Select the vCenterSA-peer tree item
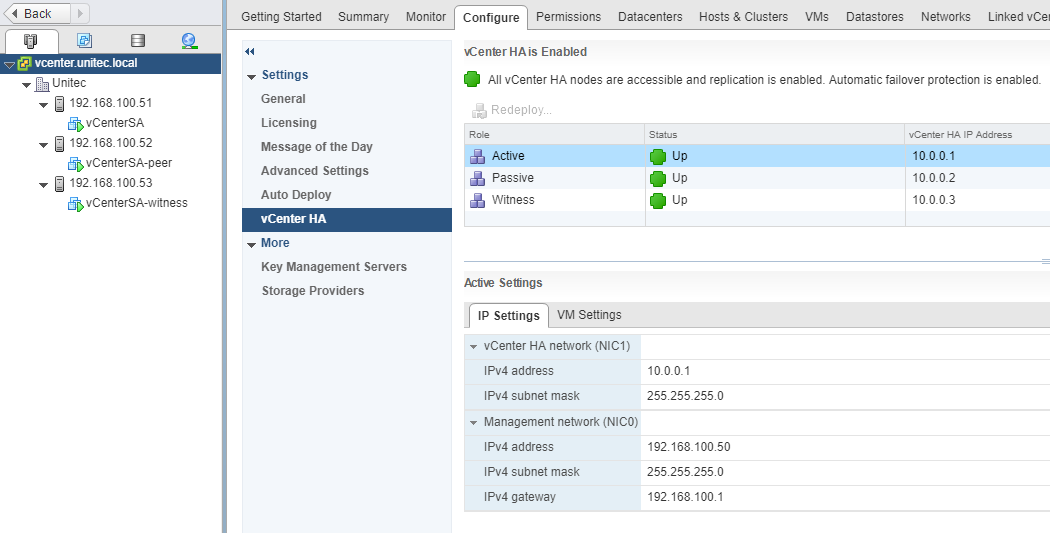 tap(129, 163)
